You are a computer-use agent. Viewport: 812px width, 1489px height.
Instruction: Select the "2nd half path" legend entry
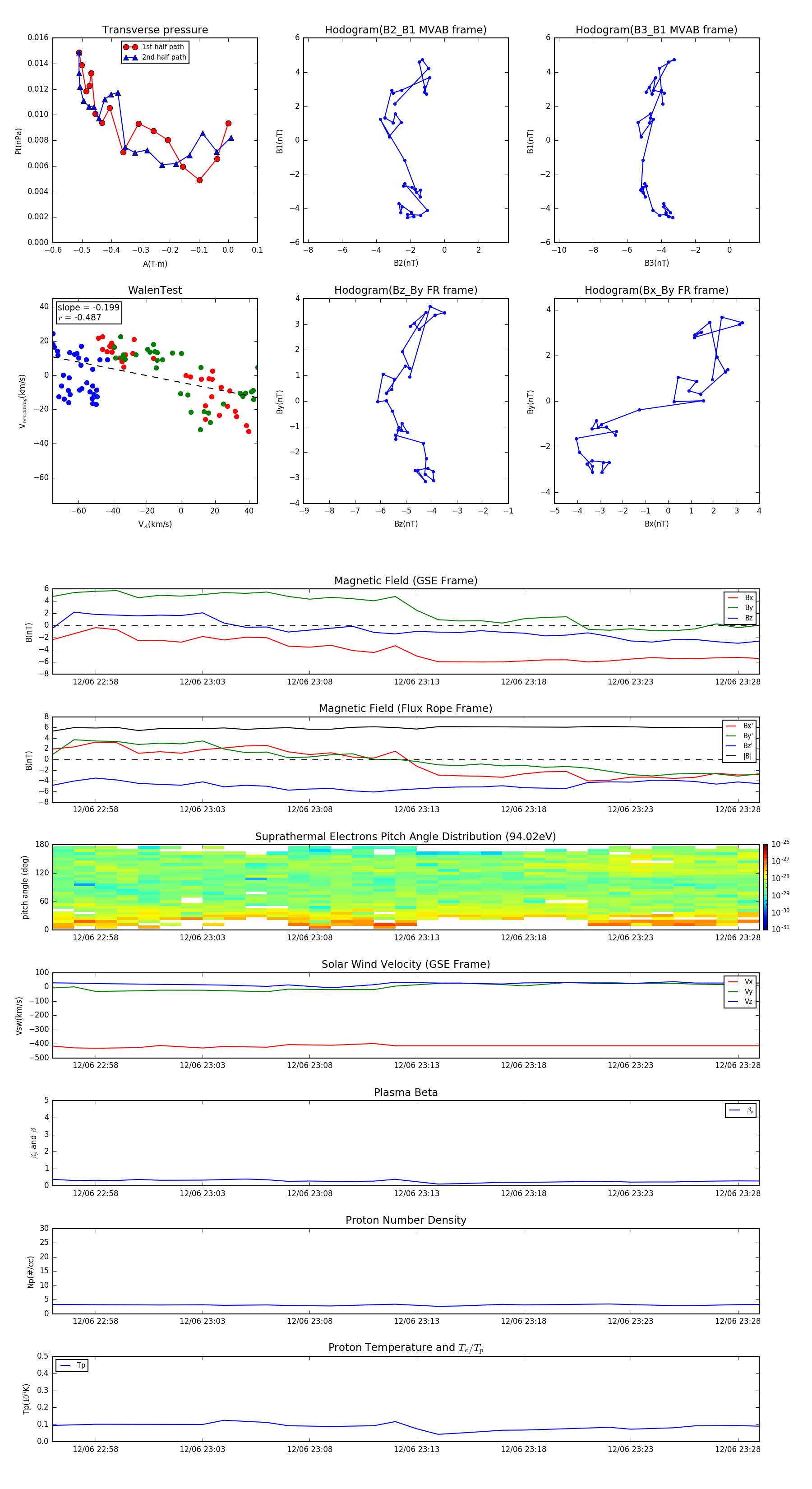[154, 57]
